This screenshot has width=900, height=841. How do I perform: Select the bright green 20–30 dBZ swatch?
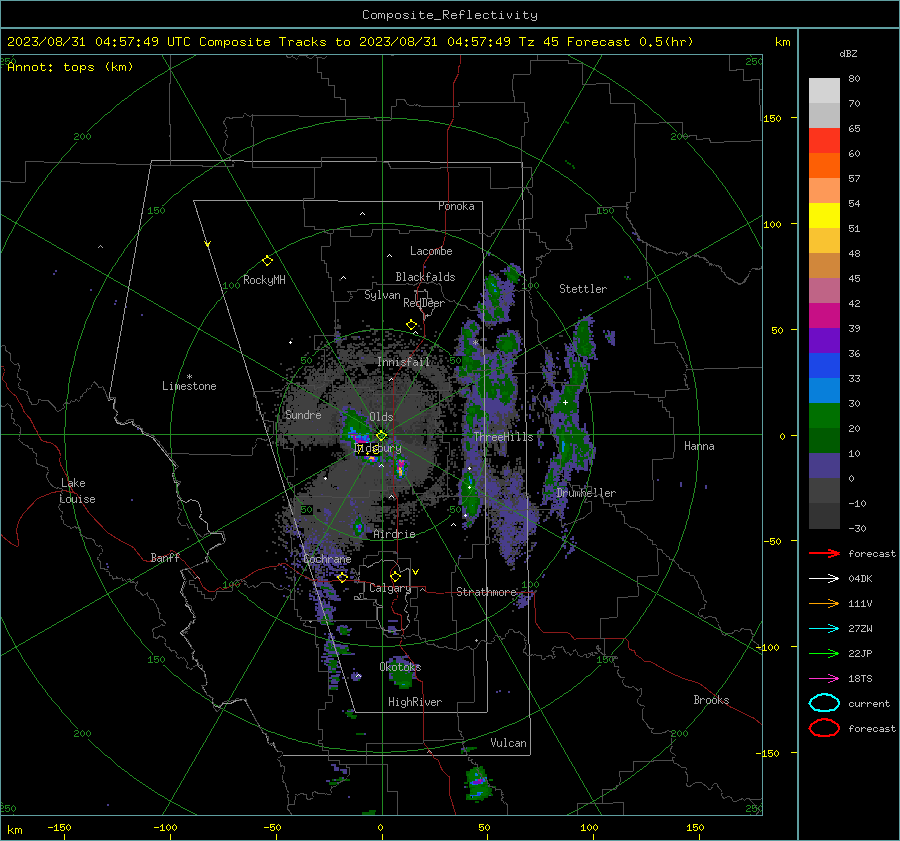[824, 416]
